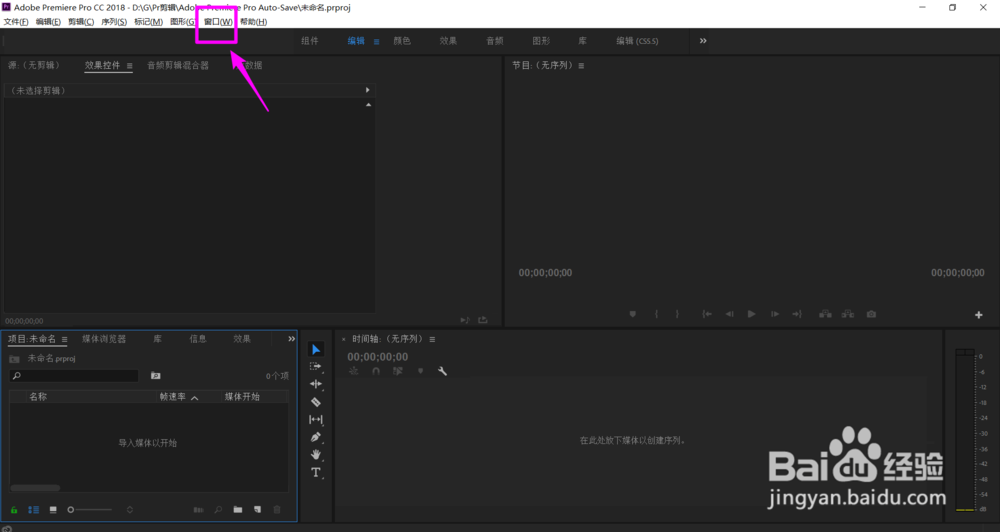Click the timeline add marker icon
Screen dimensions: 1000x532
[420, 371]
